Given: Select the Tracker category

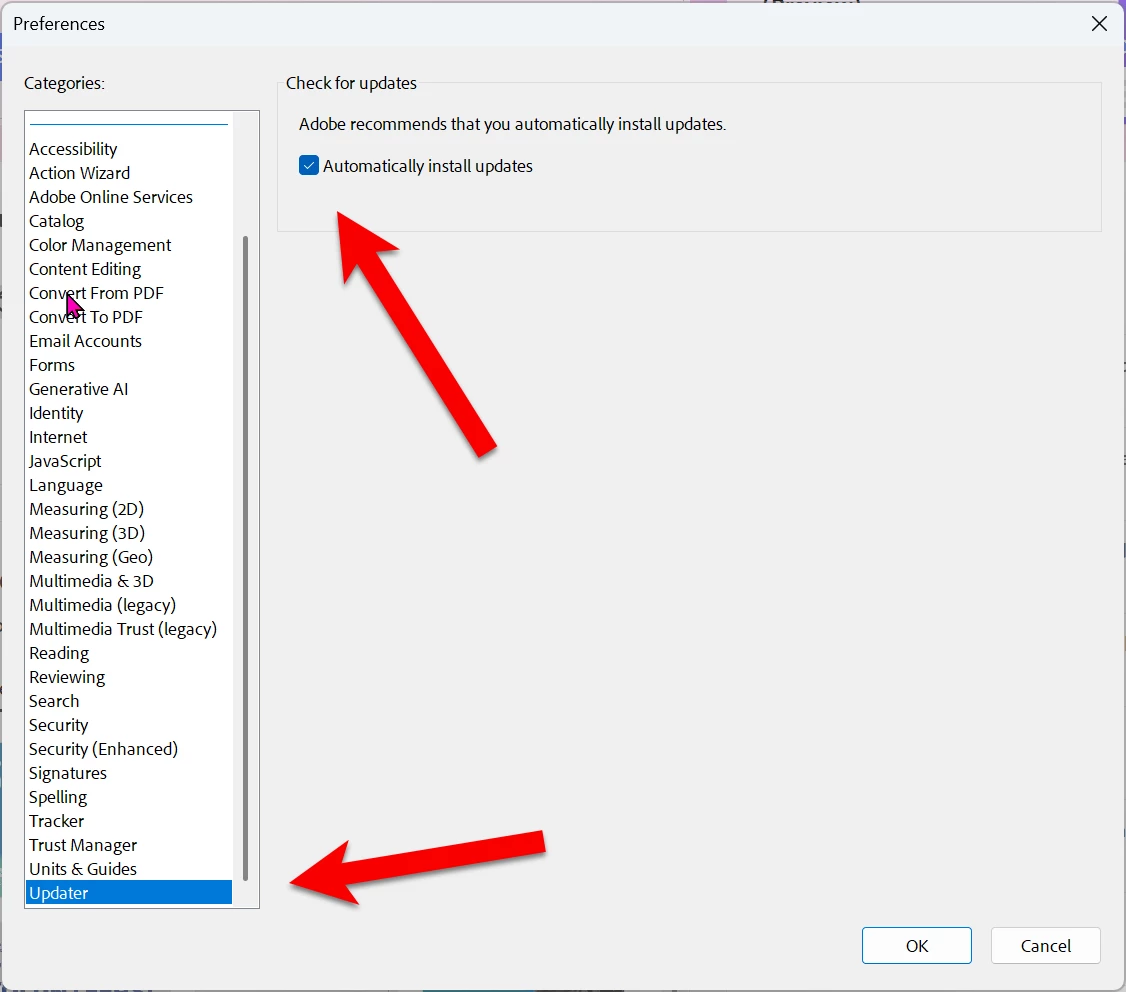Looking at the screenshot, I should 57,821.
